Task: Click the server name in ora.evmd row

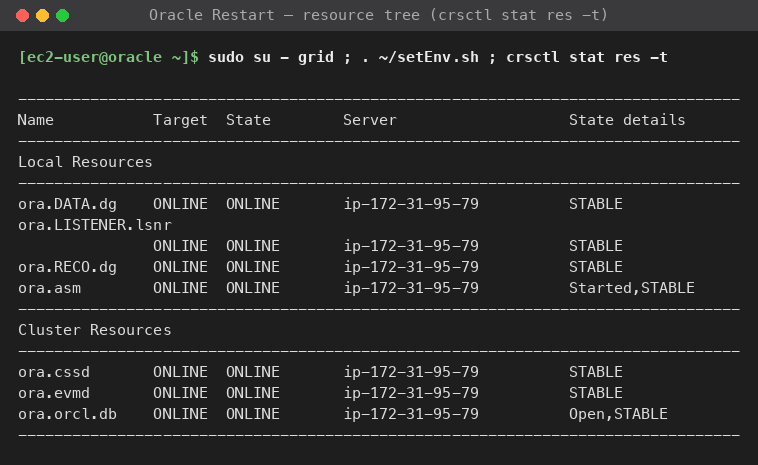Action: 411,393
